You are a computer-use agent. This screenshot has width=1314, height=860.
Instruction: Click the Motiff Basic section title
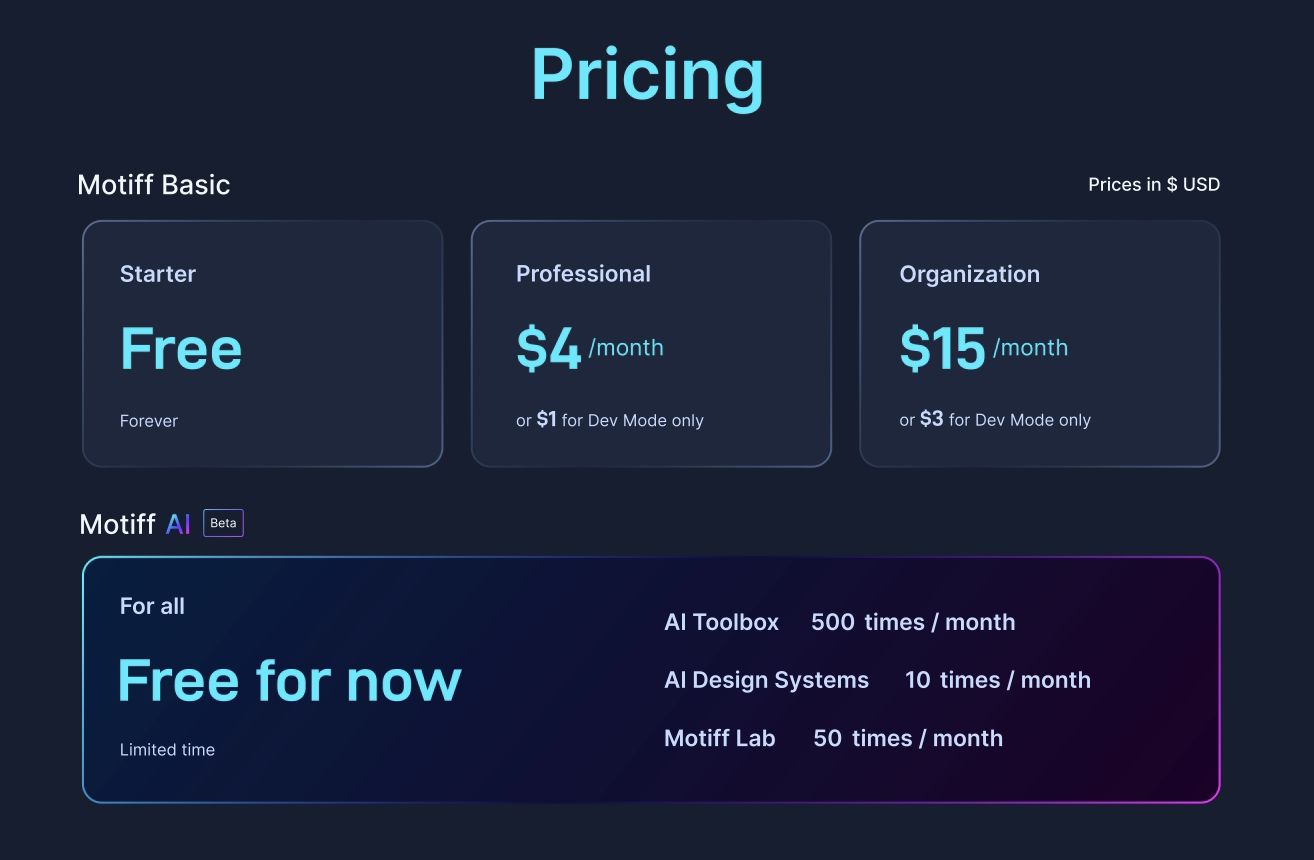(x=154, y=185)
